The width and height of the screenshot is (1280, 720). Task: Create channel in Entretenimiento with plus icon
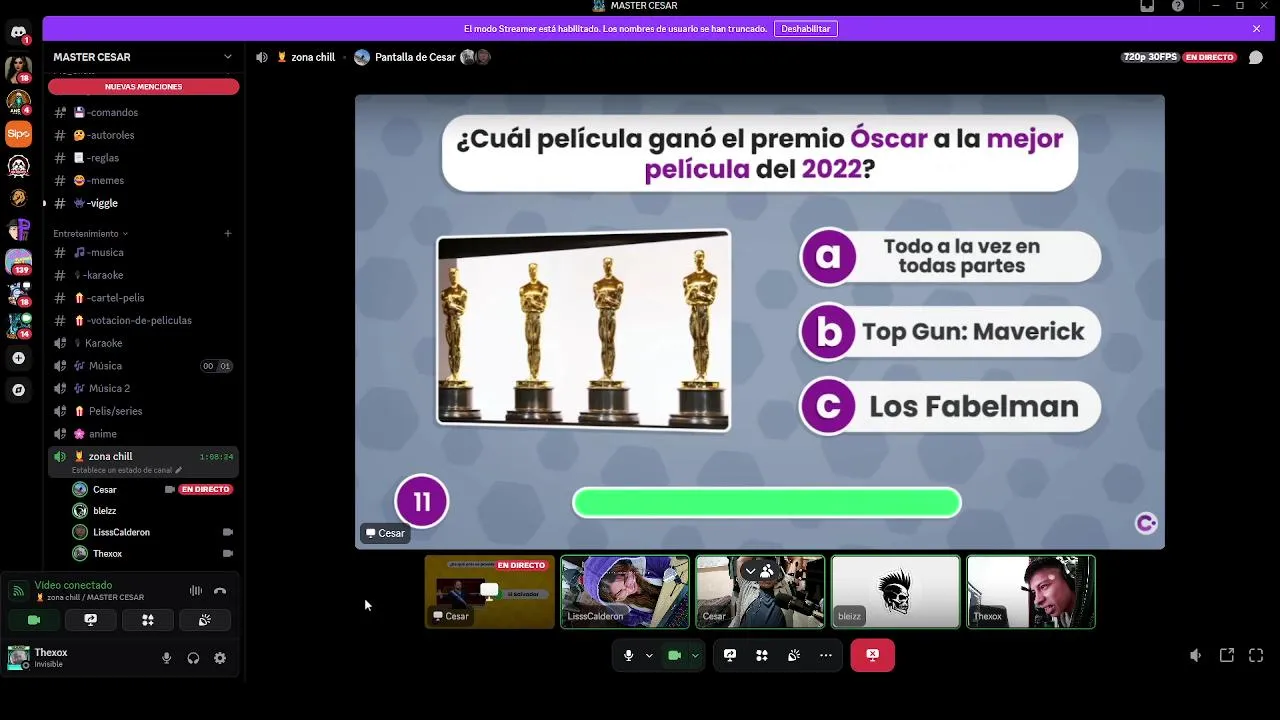pos(227,234)
